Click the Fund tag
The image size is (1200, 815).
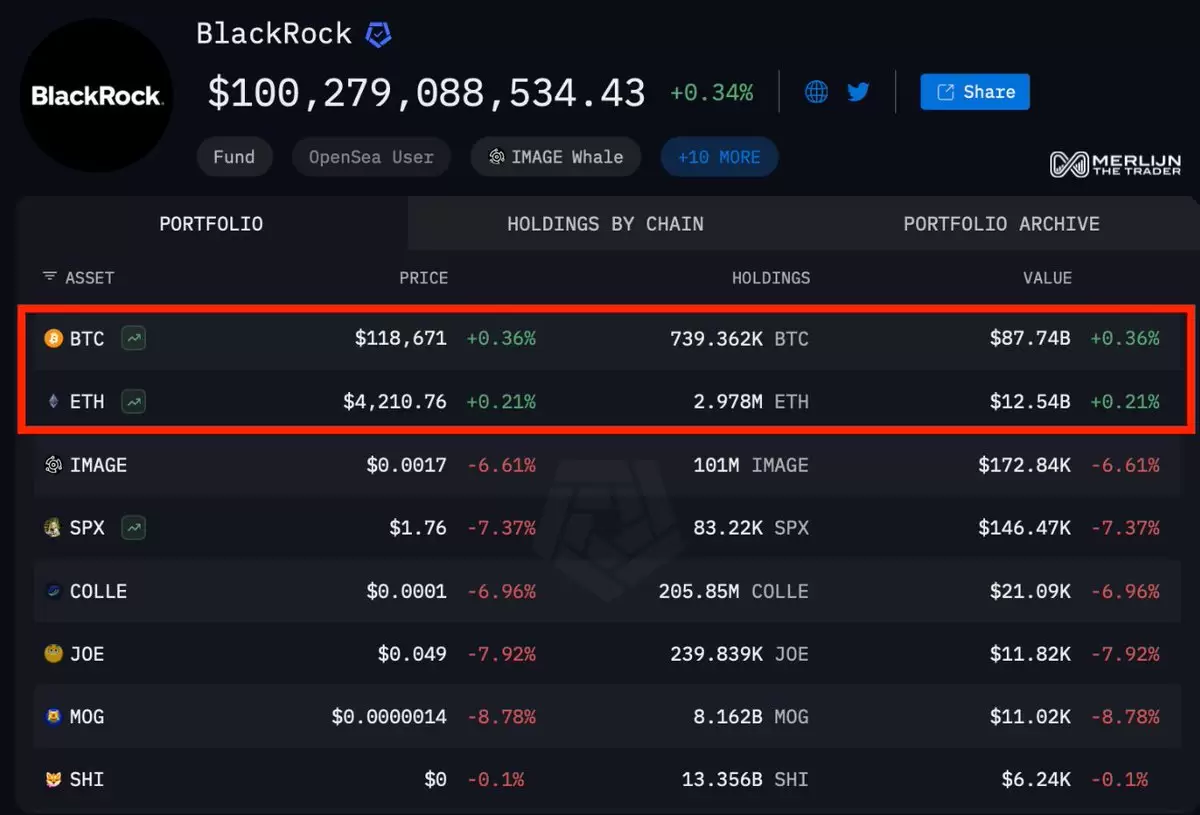coord(234,157)
